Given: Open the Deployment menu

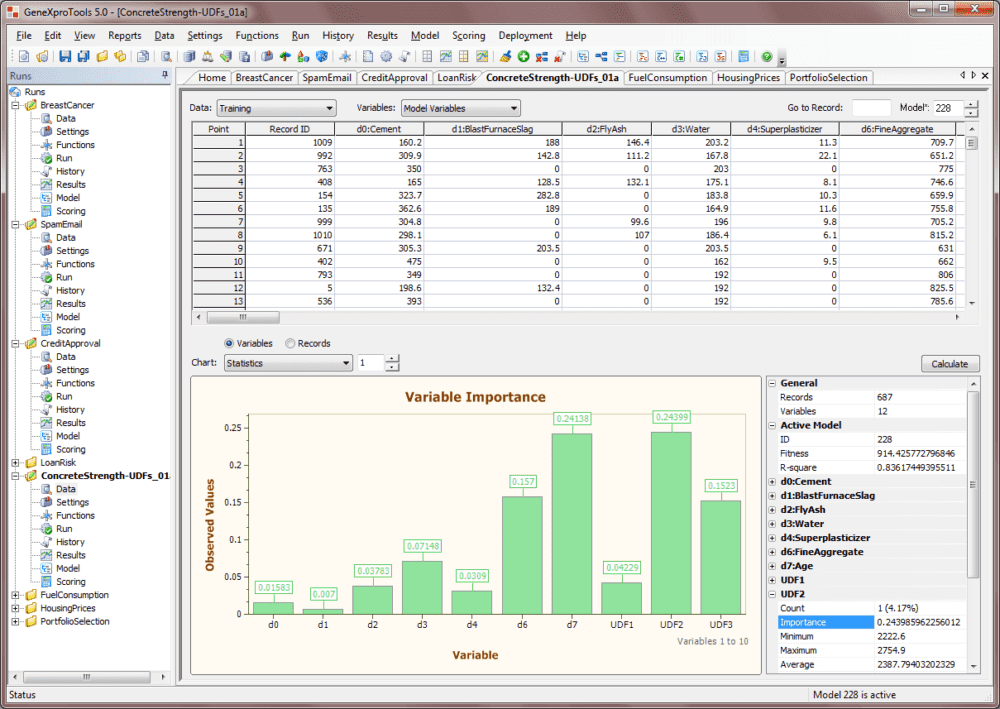Looking at the screenshot, I should click(x=525, y=35).
